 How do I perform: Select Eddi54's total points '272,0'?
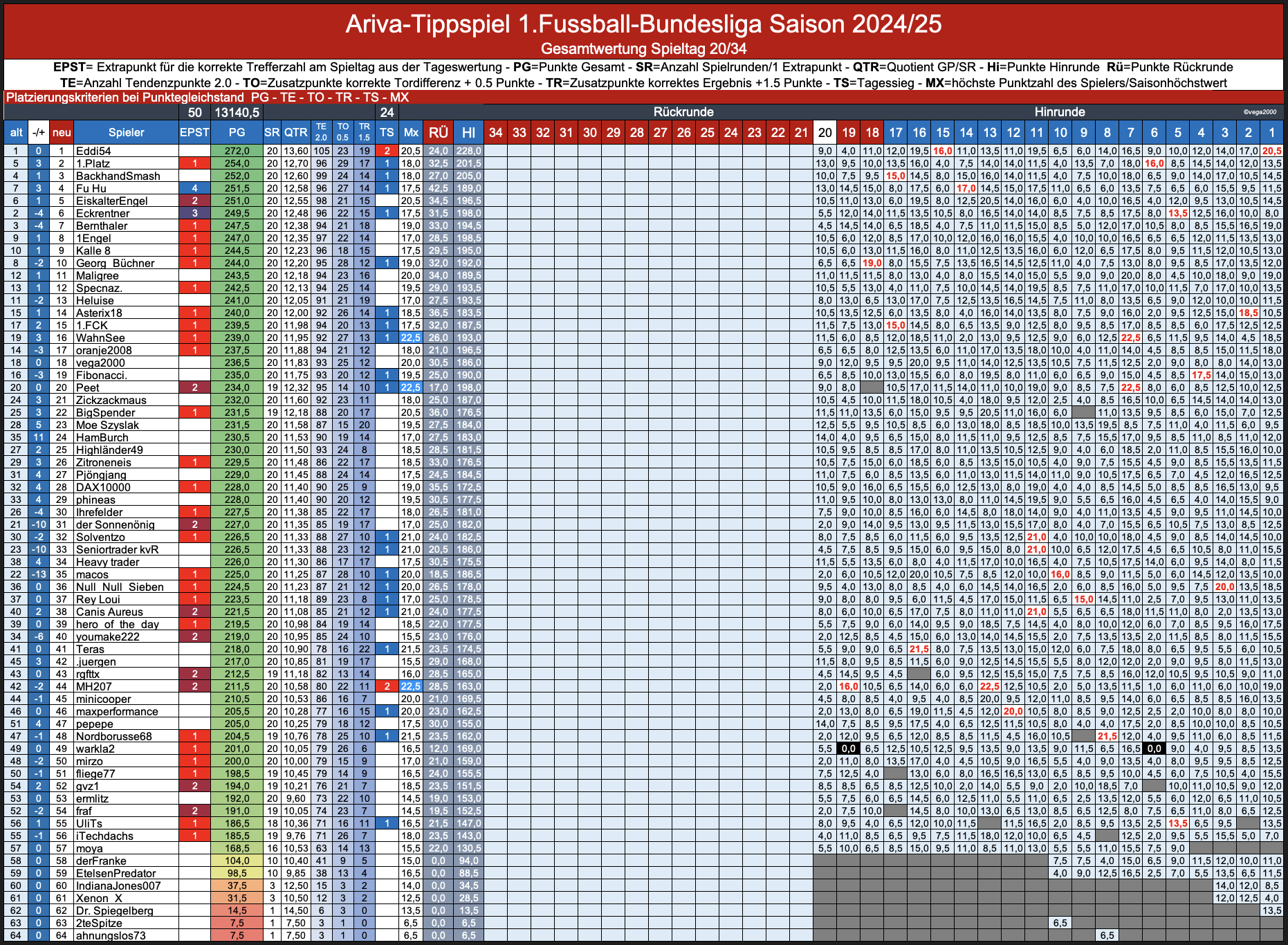click(x=237, y=151)
